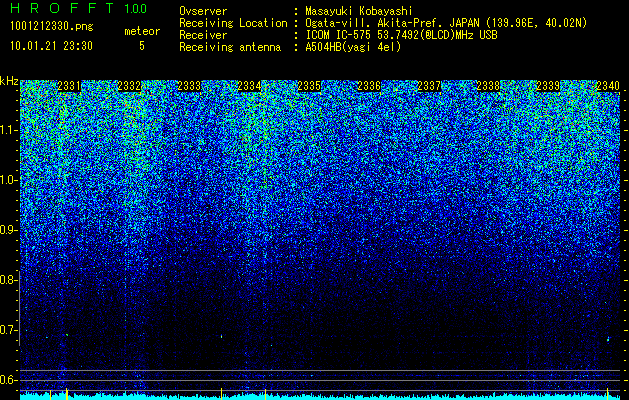Click the file name 1001212330.png

coord(52,26)
